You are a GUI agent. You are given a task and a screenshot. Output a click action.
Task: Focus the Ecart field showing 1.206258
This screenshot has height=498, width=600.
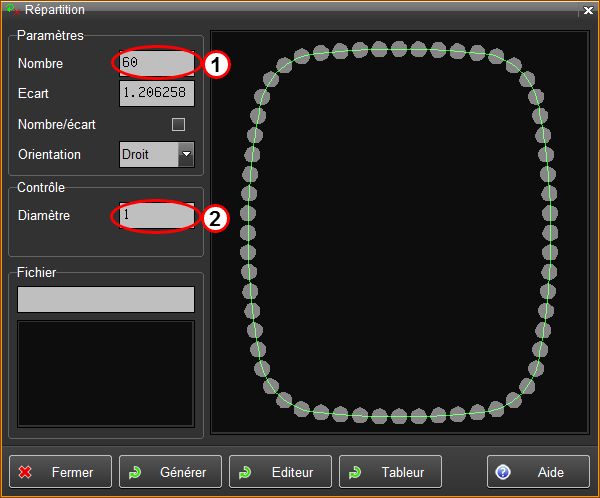pos(156,93)
